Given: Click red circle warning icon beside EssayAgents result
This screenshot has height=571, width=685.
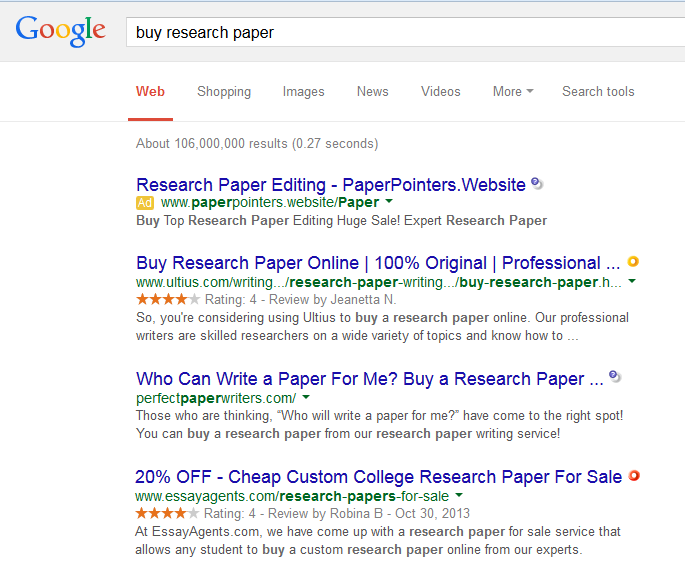Looking at the screenshot, I should [x=634, y=475].
